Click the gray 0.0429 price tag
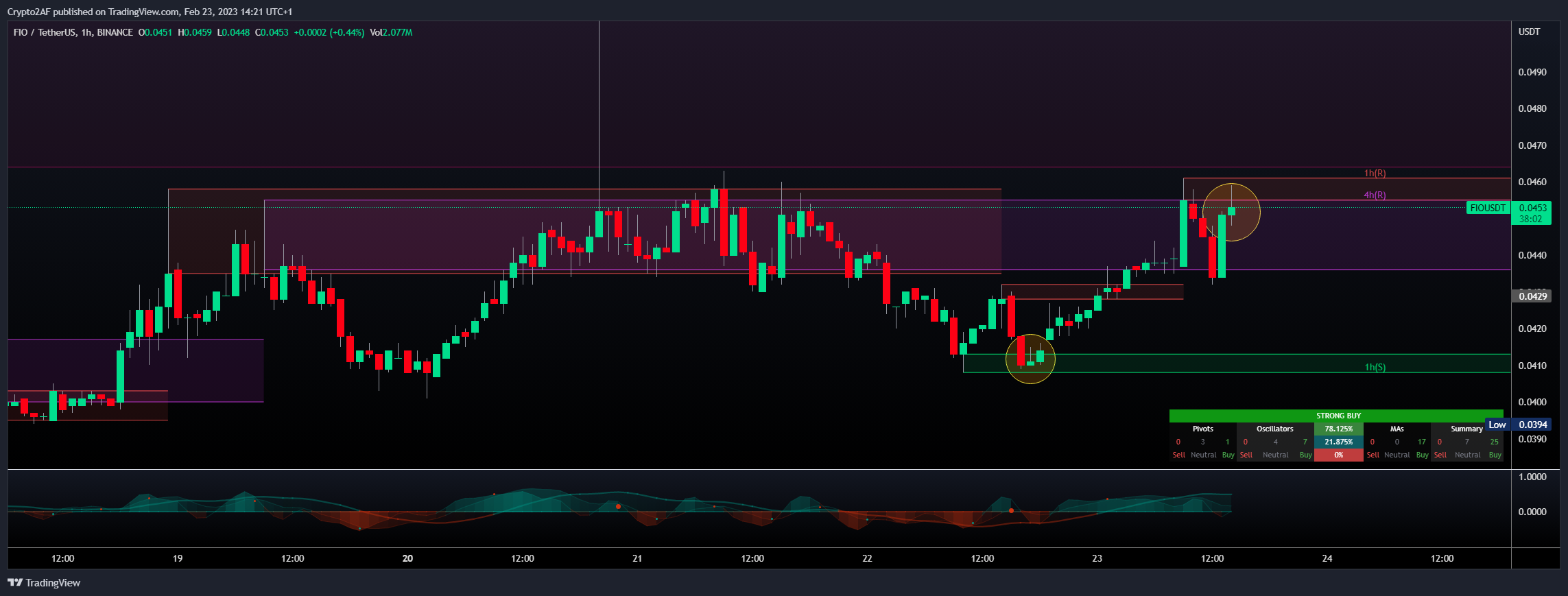 [1533, 296]
